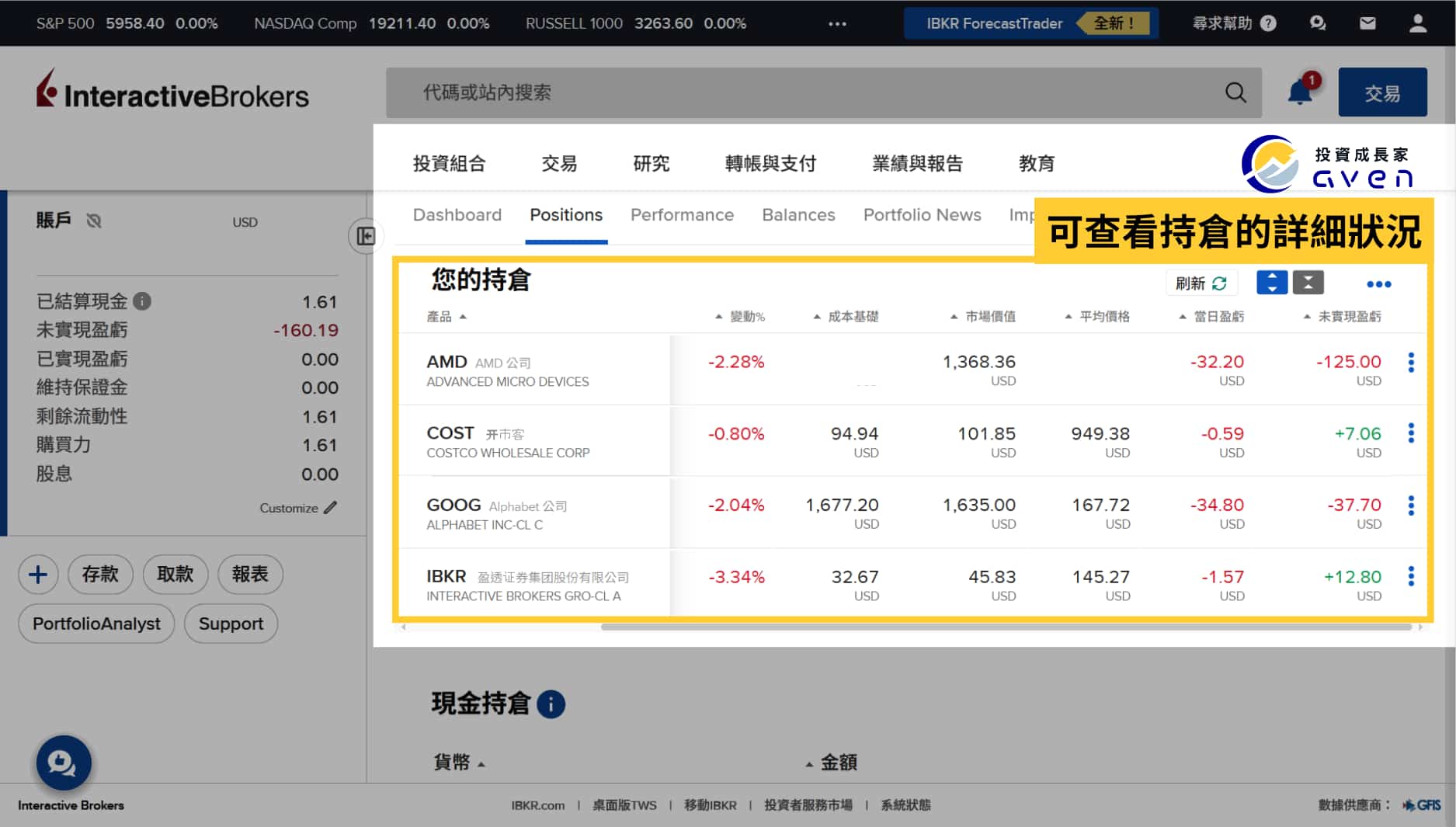Open the chat support icon in top bar
Viewport: 1456px width, 827px height.
click(1318, 23)
